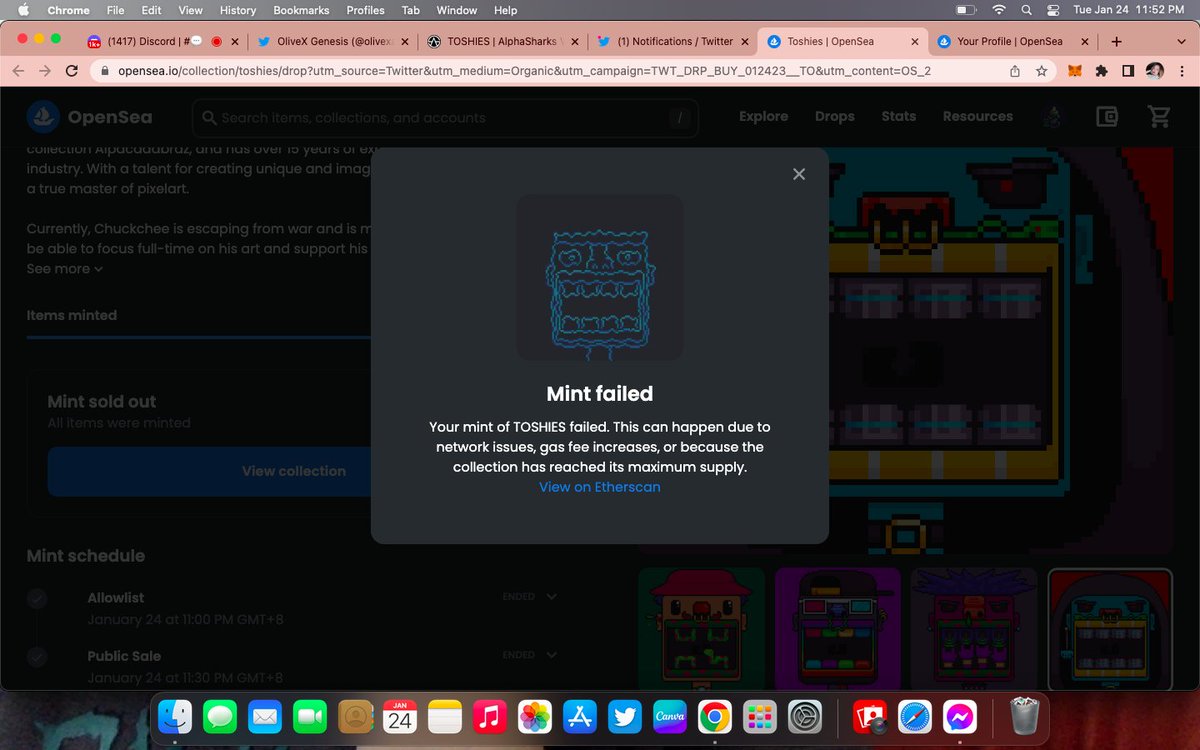This screenshot has height=750, width=1200.
Task: Open Music from the dock
Action: point(489,717)
